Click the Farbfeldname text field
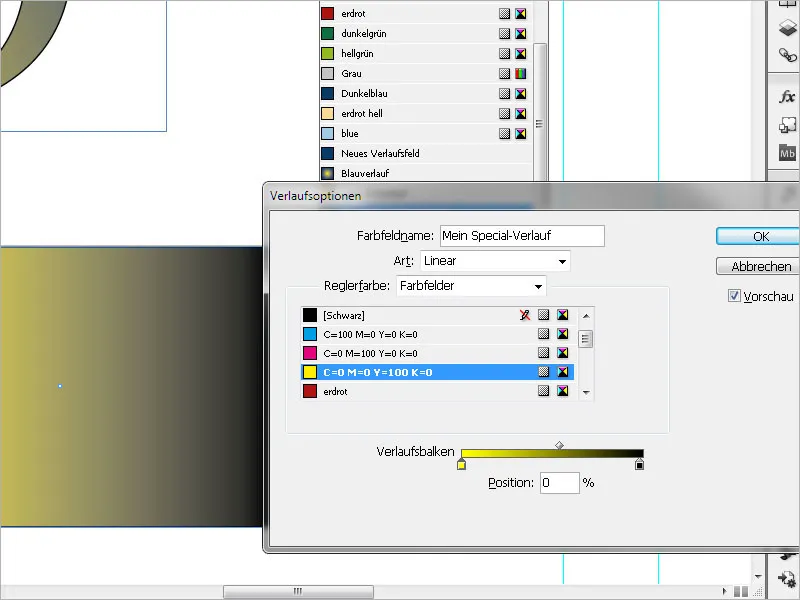This screenshot has height=600, width=800. pyautogui.click(x=522, y=236)
